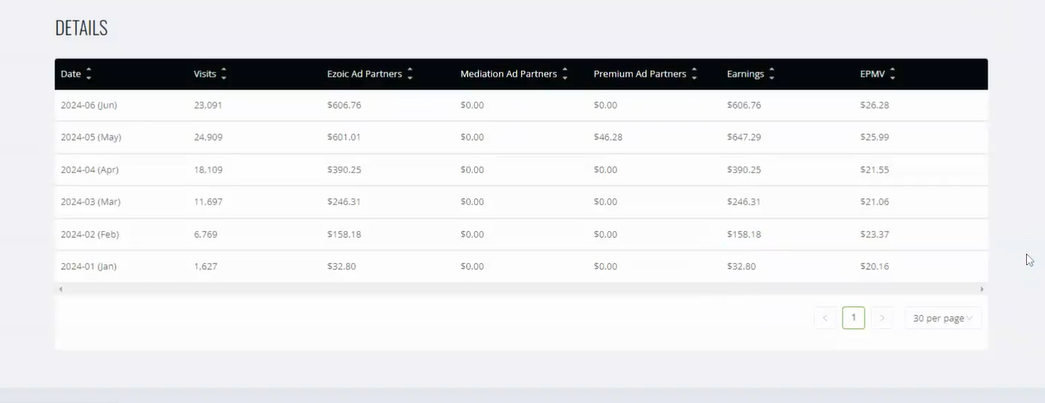Image resolution: width=1045 pixels, height=403 pixels.
Task: Select page 1 in pagination
Action: pyautogui.click(x=854, y=318)
